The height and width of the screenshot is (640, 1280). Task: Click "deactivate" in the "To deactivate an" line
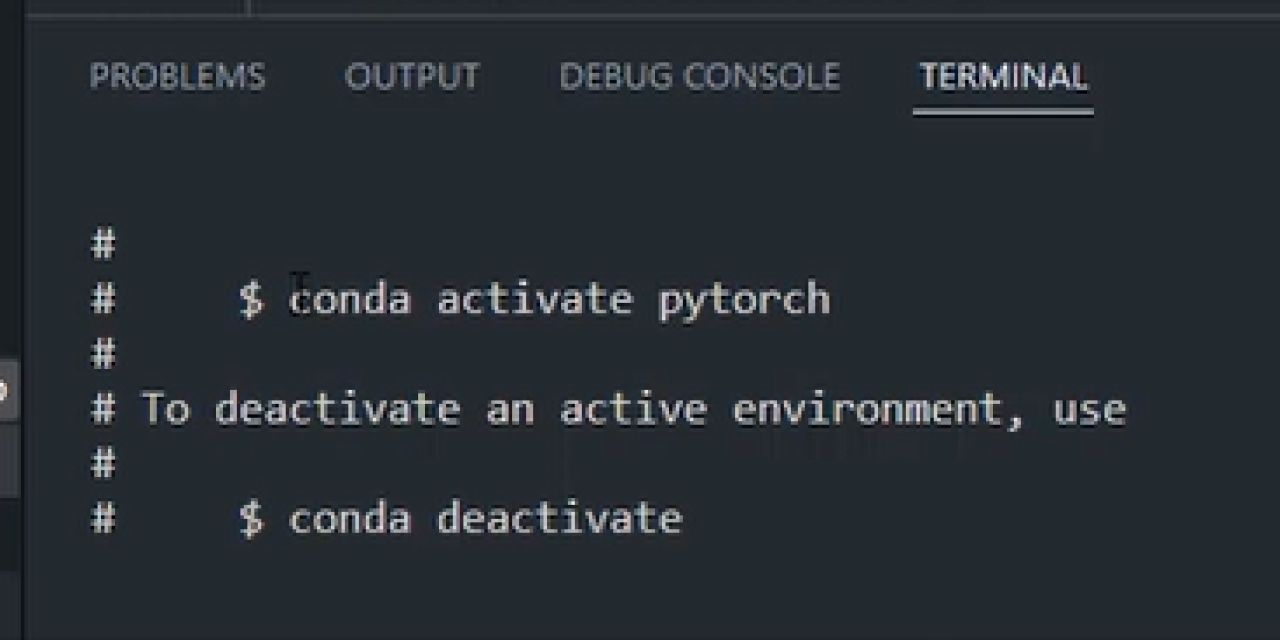pos(337,409)
